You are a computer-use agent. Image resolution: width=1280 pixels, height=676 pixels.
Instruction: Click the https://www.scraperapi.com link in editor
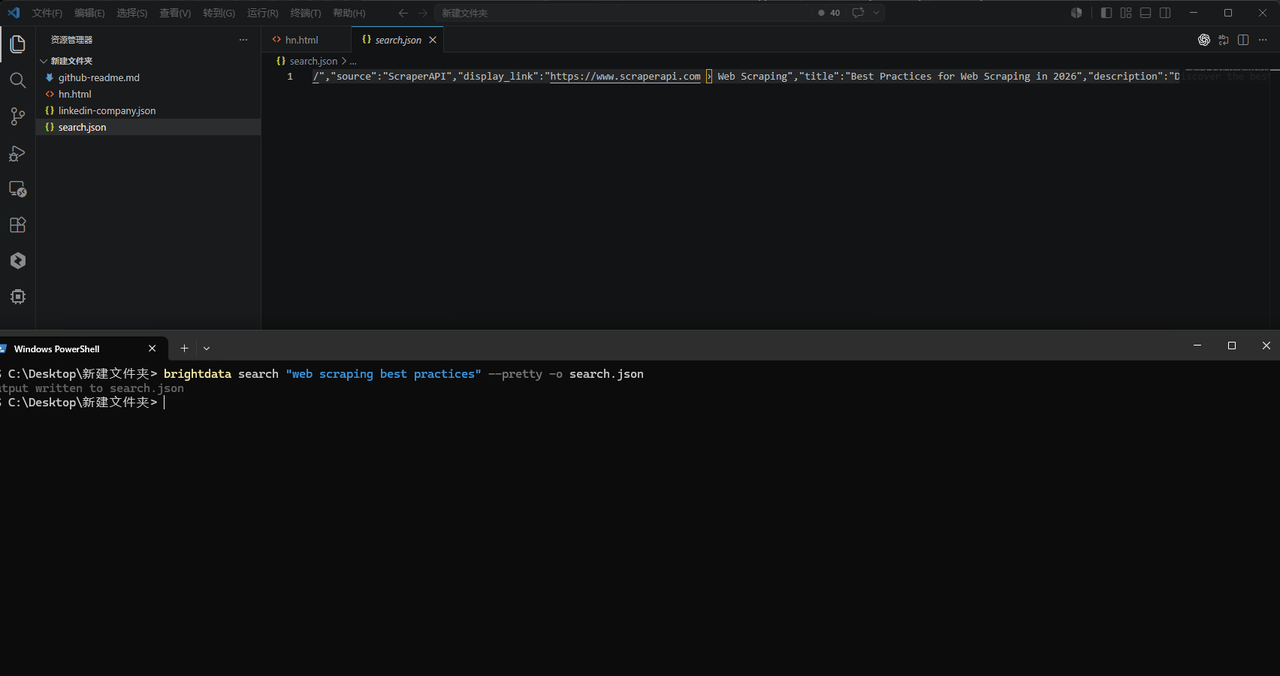625,76
